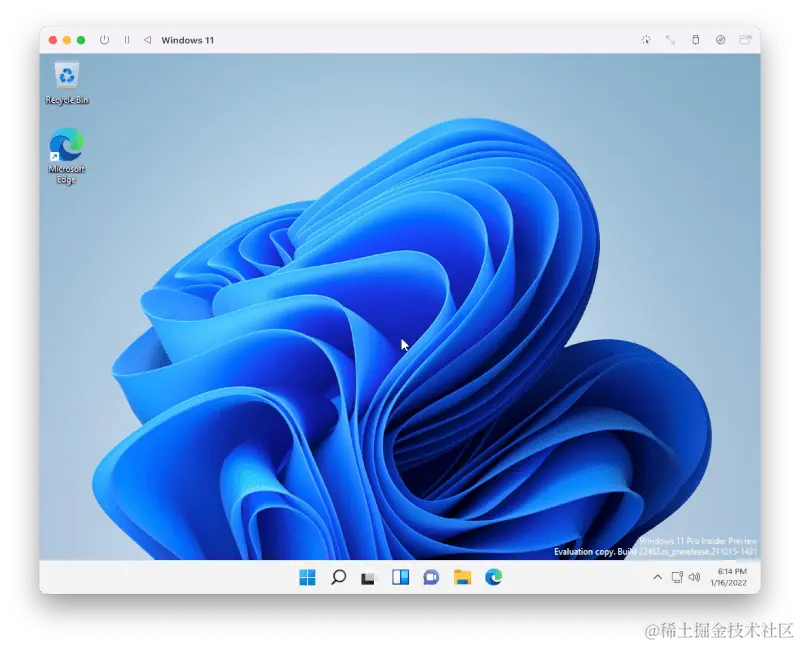Open Task View on the taskbar
This screenshot has width=800, height=646.
pyautogui.click(x=369, y=578)
